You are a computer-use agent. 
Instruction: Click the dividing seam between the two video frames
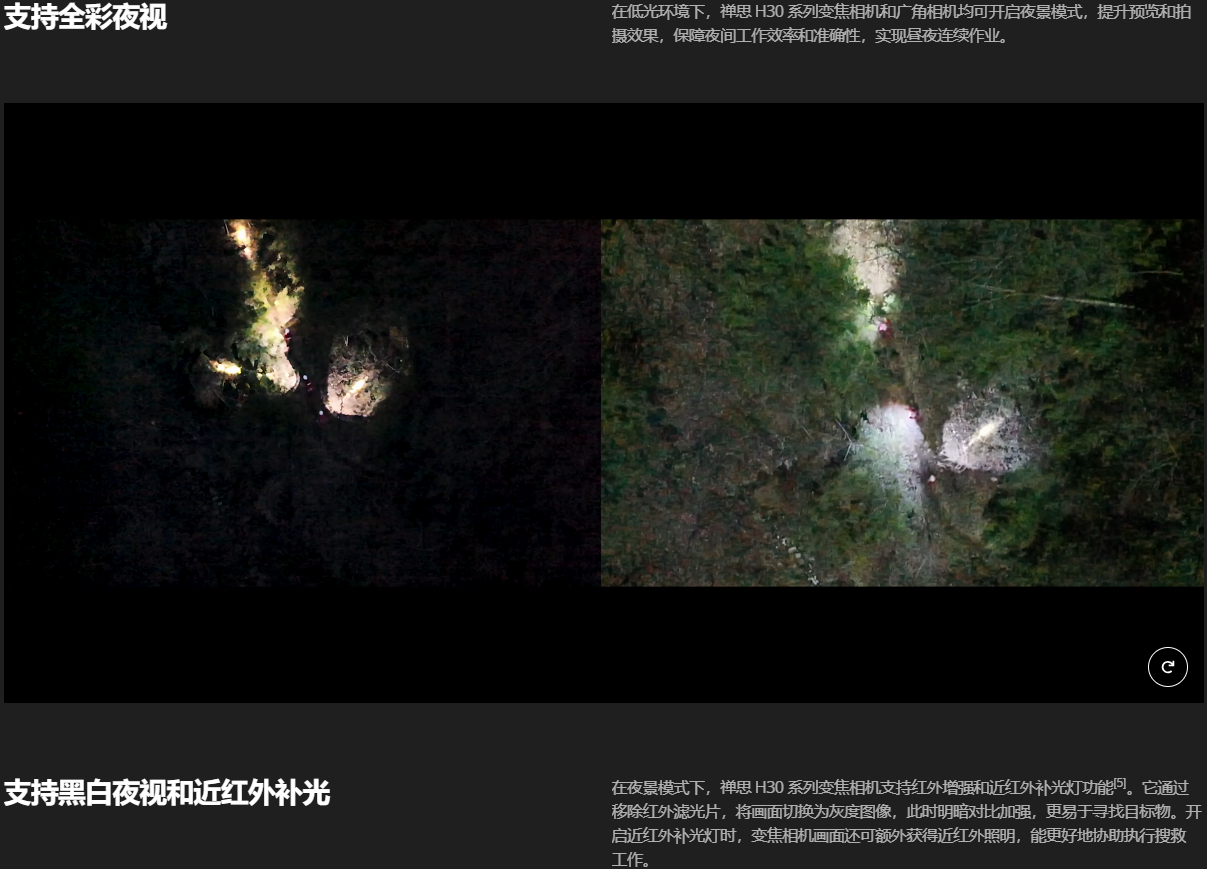click(601, 400)
